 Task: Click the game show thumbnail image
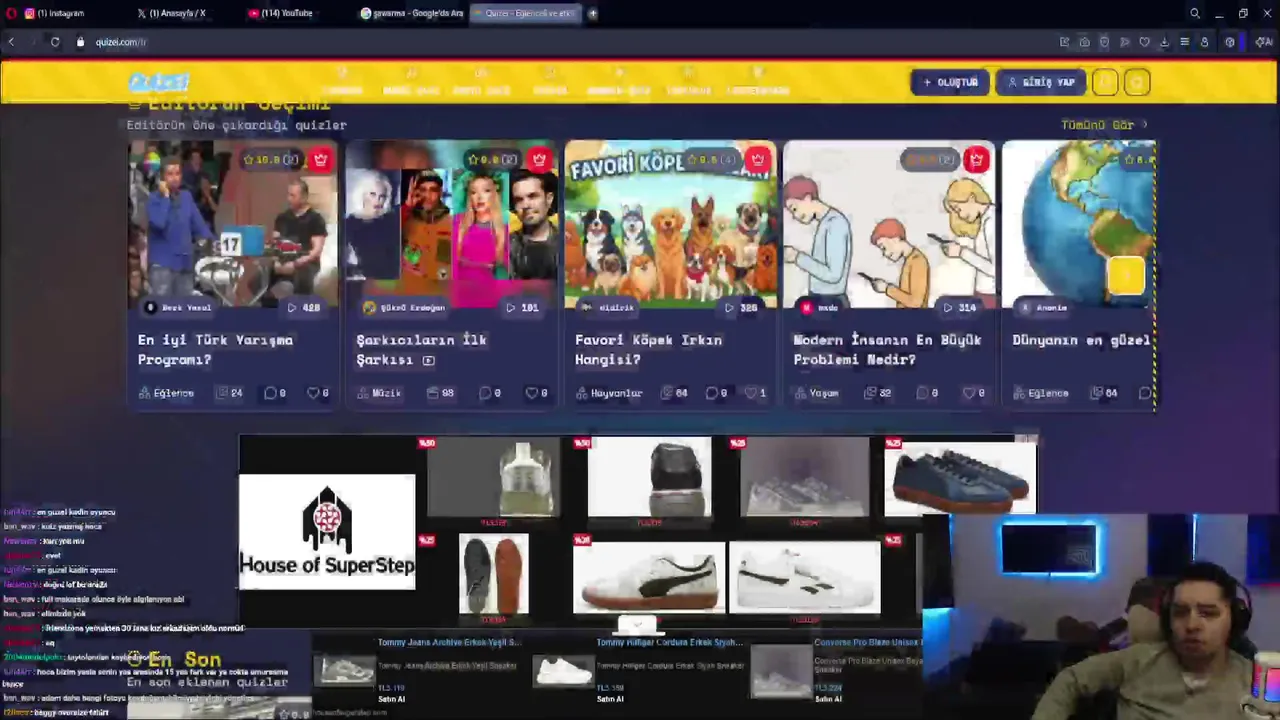233,224
